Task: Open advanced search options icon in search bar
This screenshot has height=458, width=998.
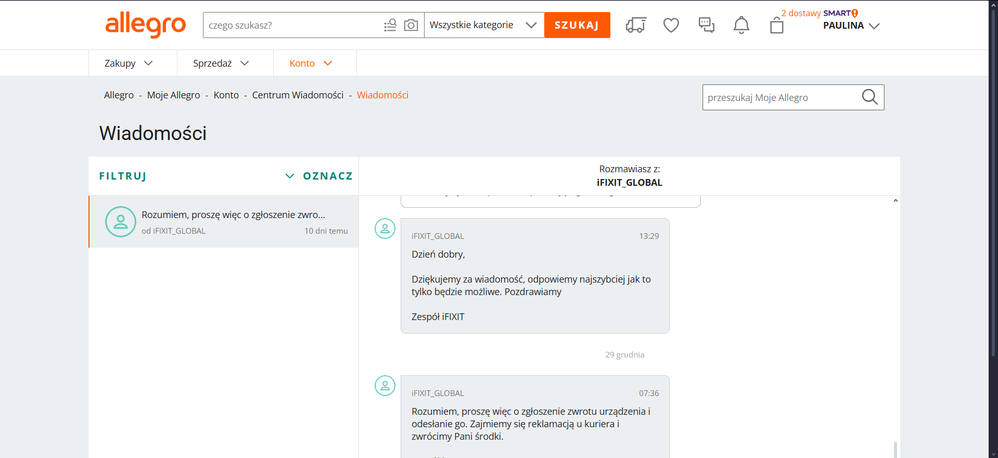Action: pos(390,25)
